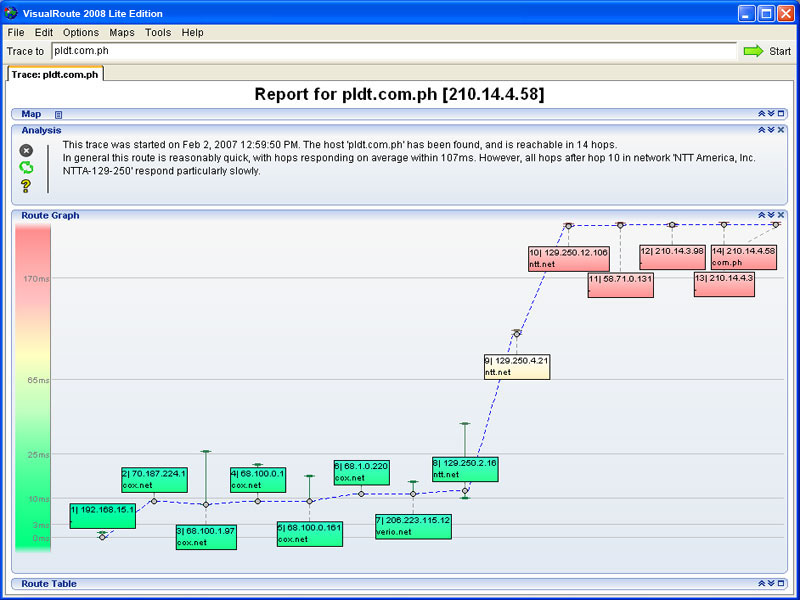Open the File menu

[16, 33]
